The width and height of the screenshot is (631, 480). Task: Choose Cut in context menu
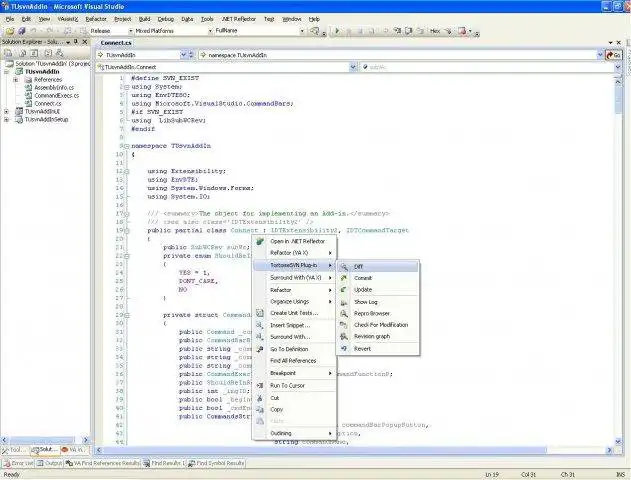294,398
